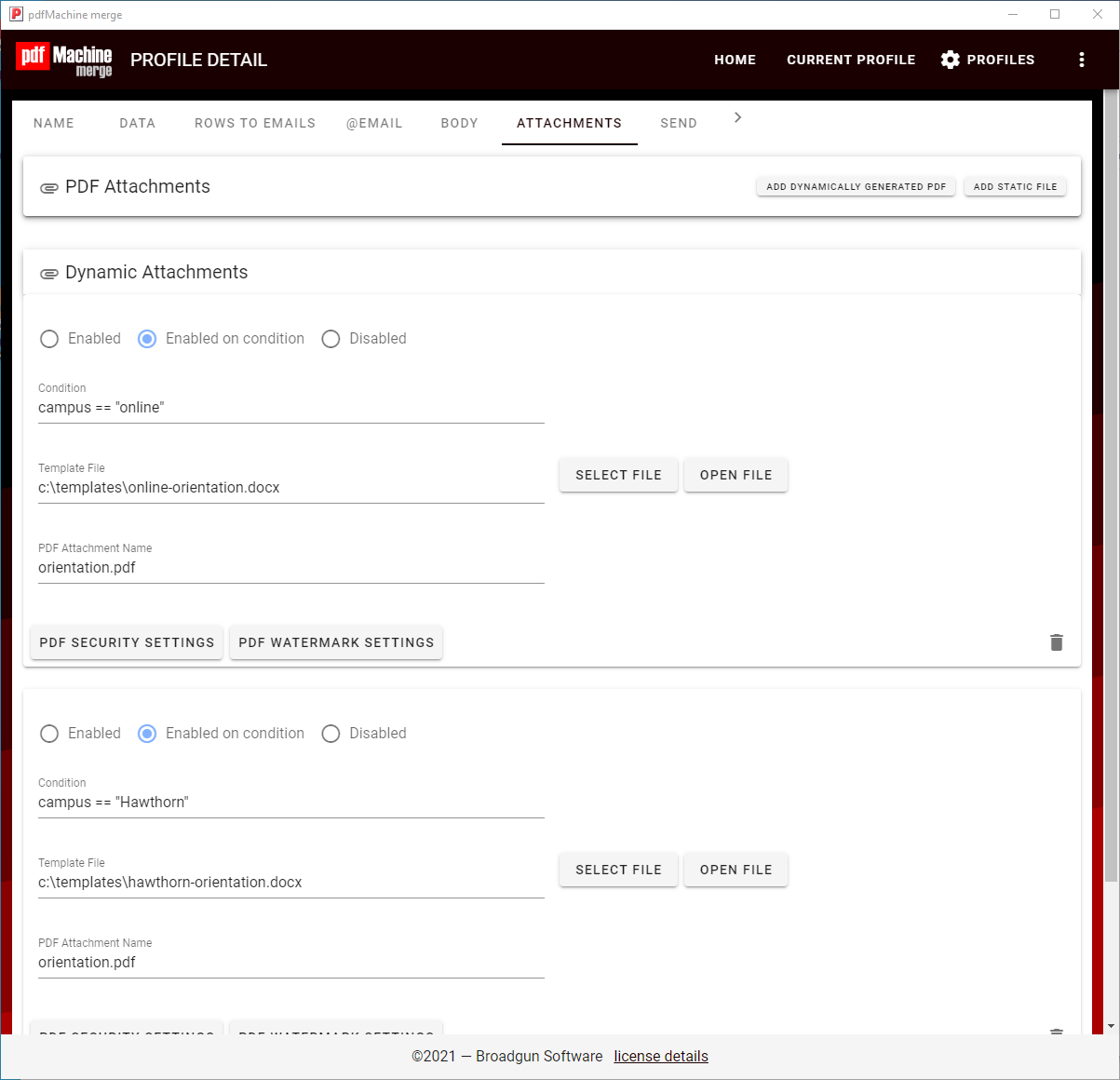Select Enabled on condition for Hawthorn attachment
1120x1080 pixels.
147,734
